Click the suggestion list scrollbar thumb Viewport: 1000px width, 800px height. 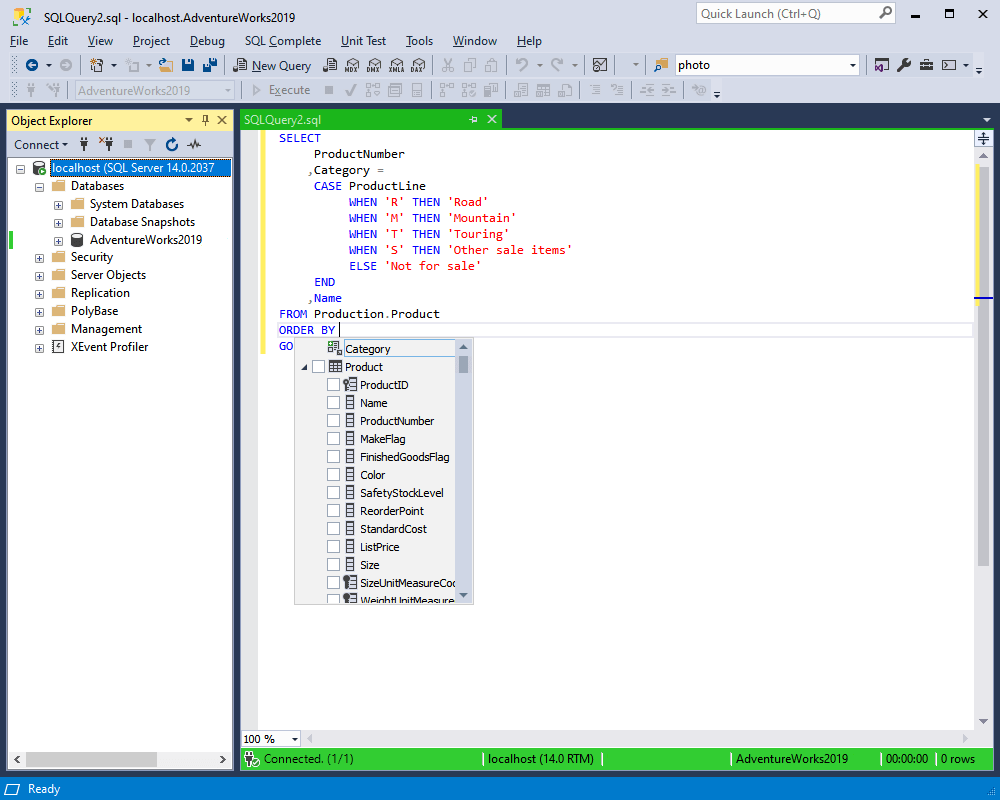(x=464, y=364)
